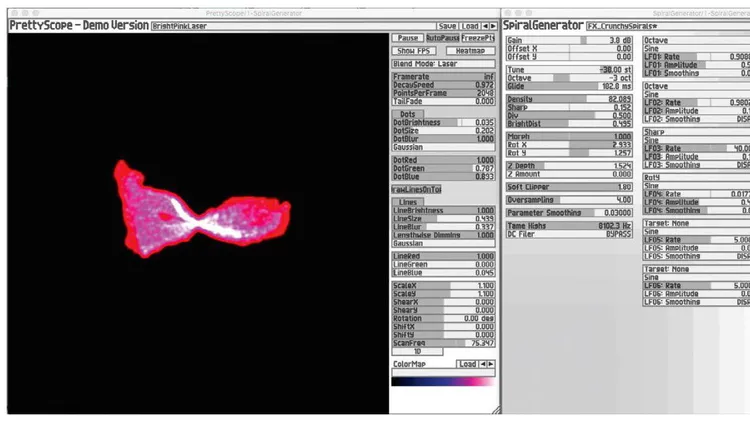The height and width of the screenshot is (421, 750).
Task: Adjust the Morph slider
Action: coord(569,137)
